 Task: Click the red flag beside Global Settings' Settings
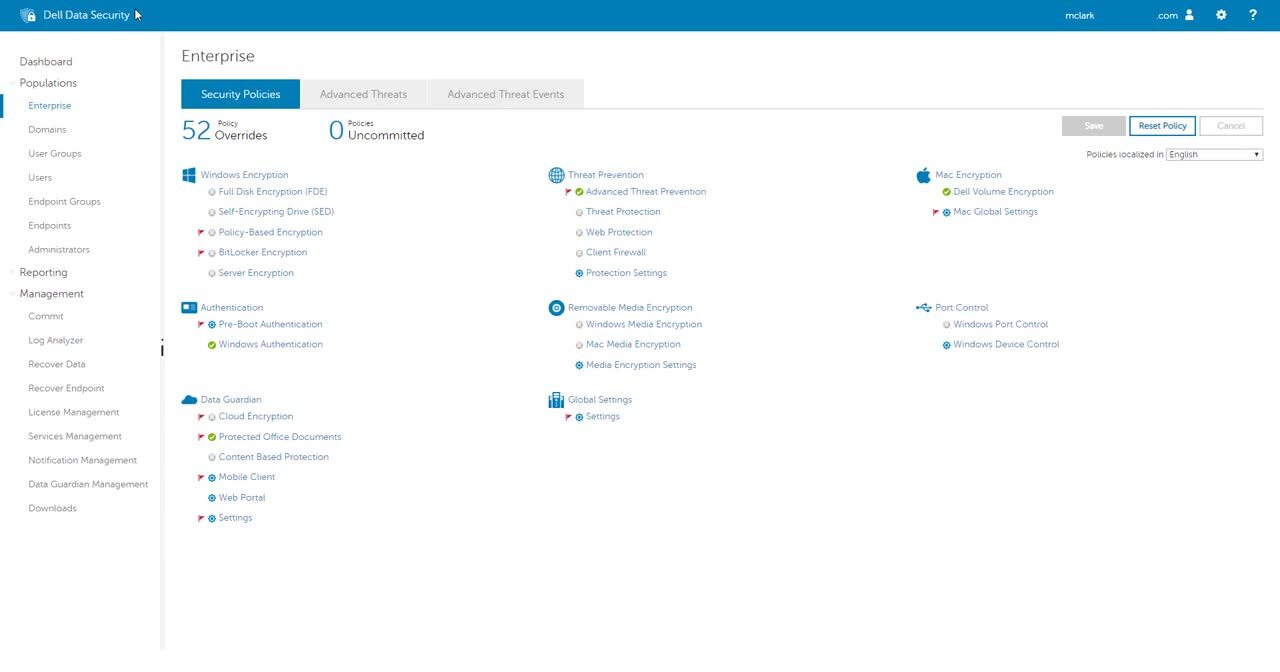[569, 416]
